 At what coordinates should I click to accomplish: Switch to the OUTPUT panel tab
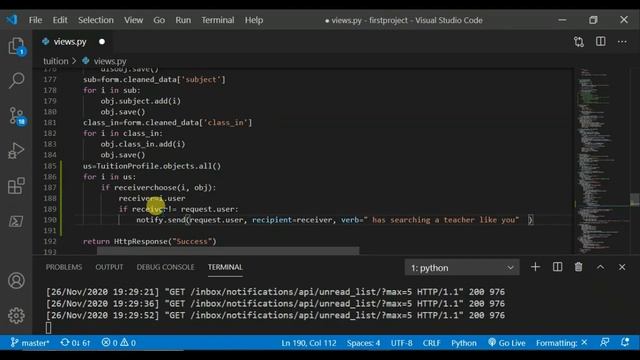point(109,267)
